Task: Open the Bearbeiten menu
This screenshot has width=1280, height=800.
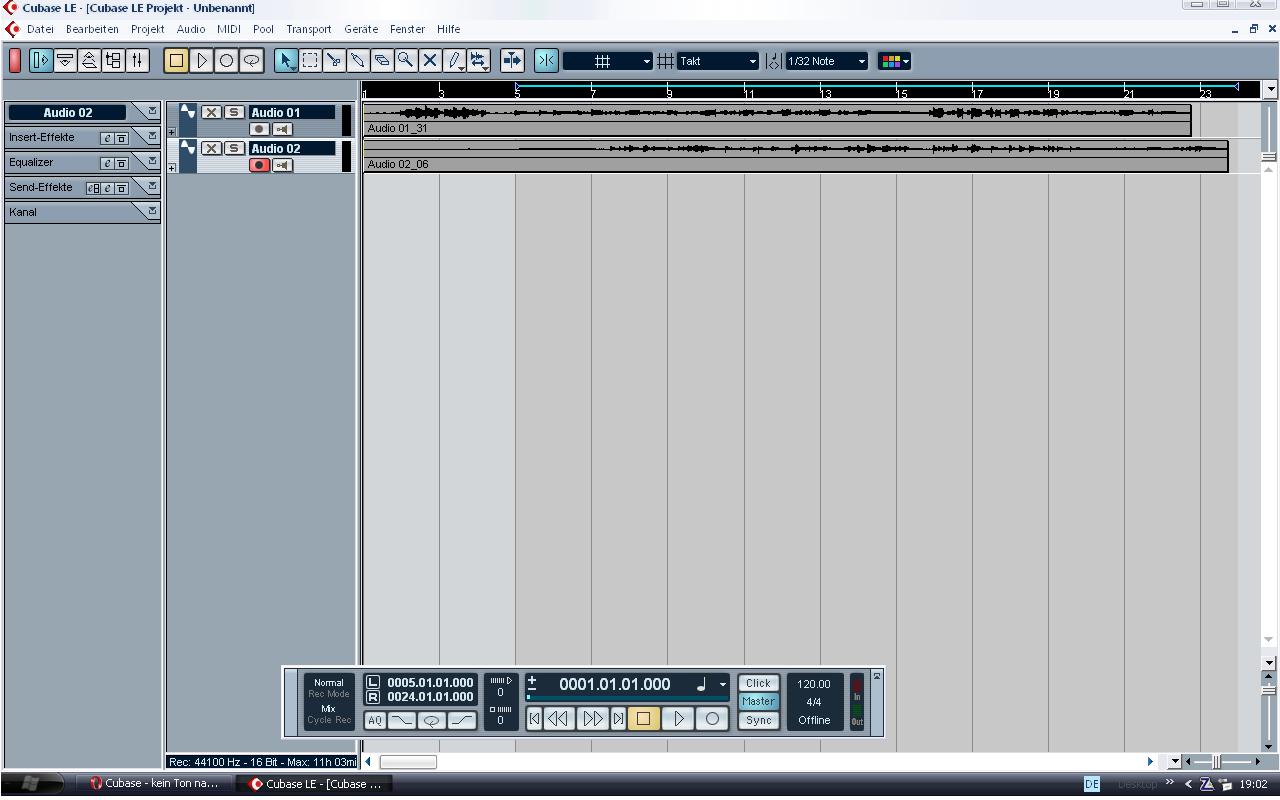Action: click(x=92, y=29)
